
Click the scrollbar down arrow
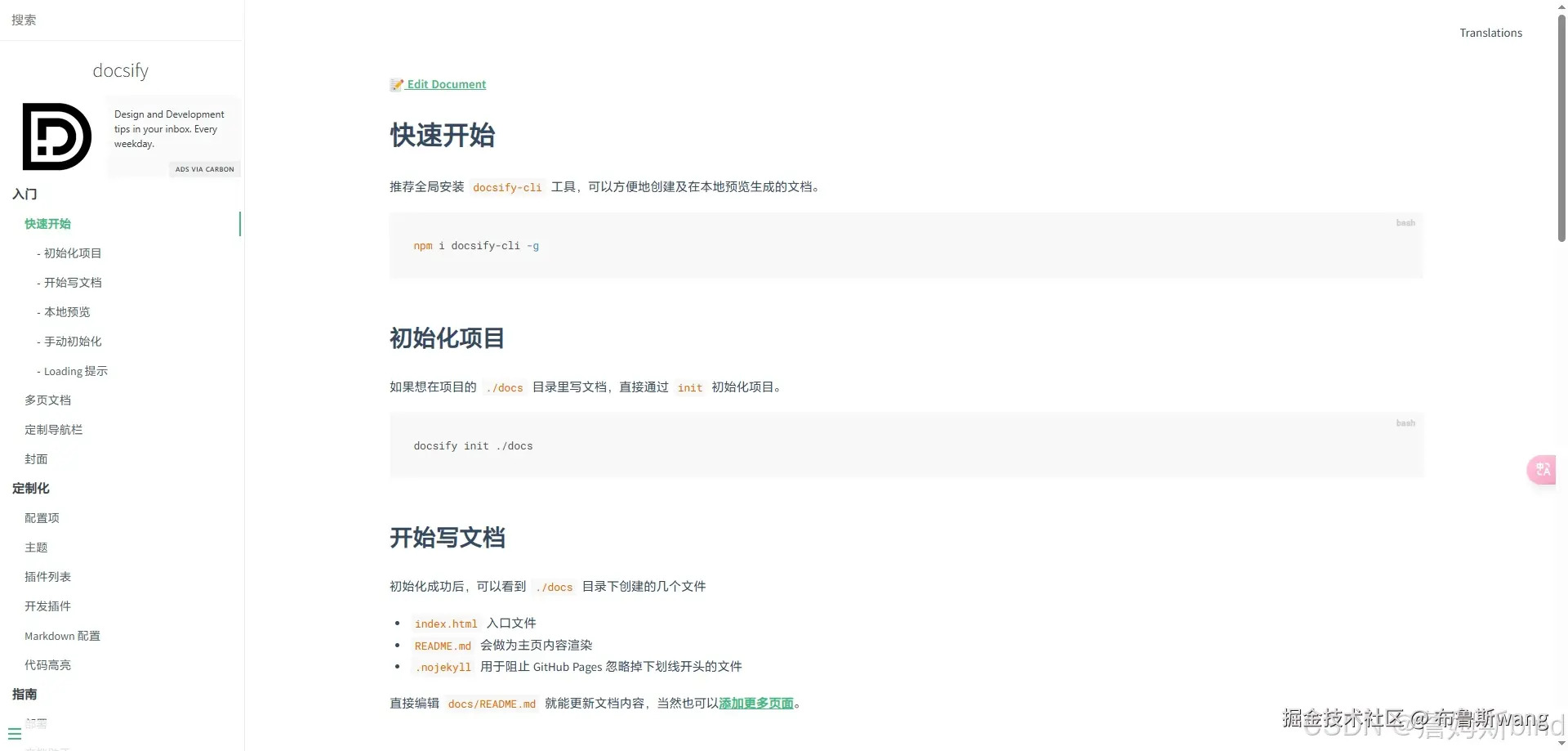tap(1561, 744)
